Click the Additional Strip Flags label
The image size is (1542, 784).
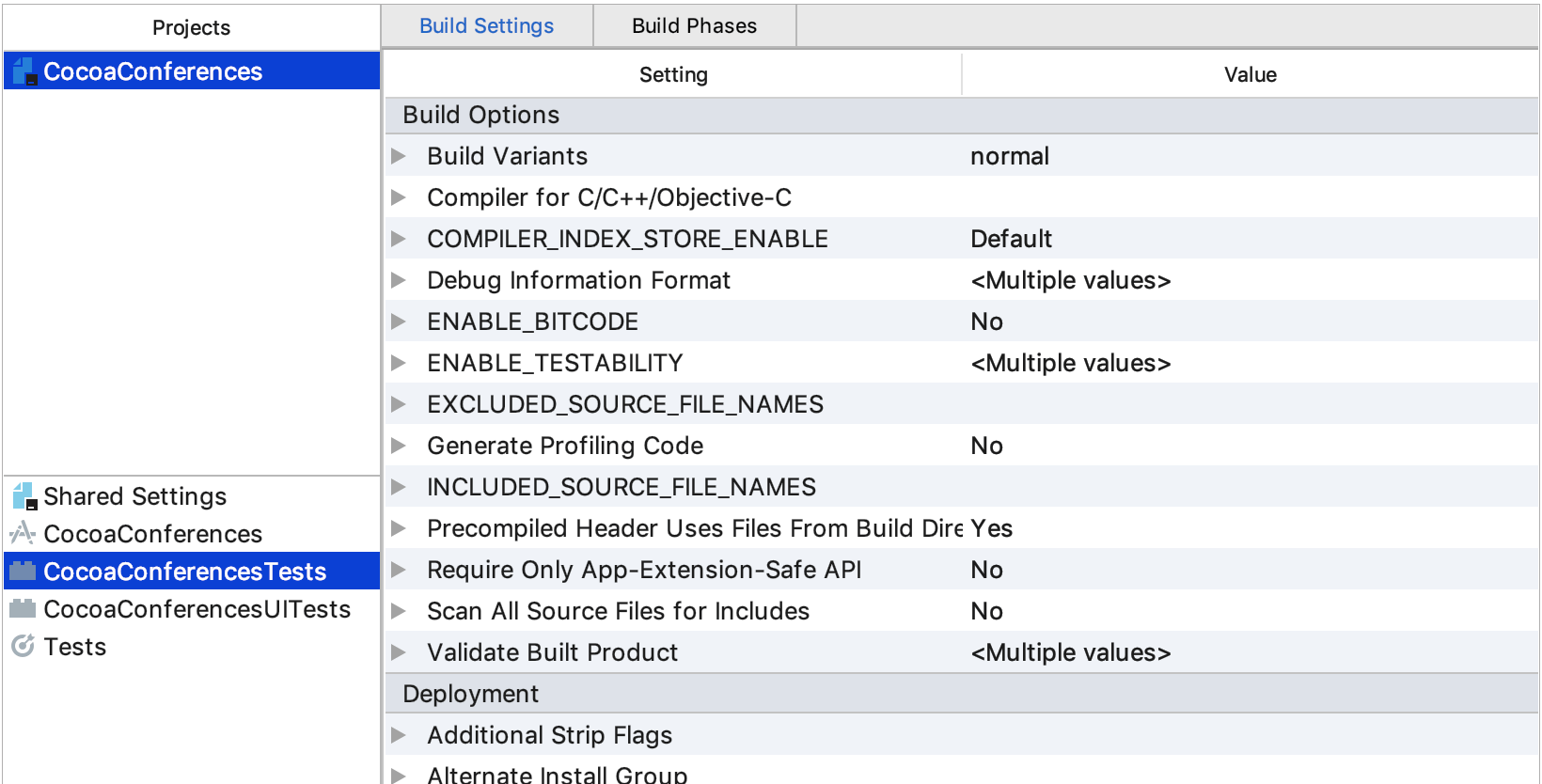(550, 735)
